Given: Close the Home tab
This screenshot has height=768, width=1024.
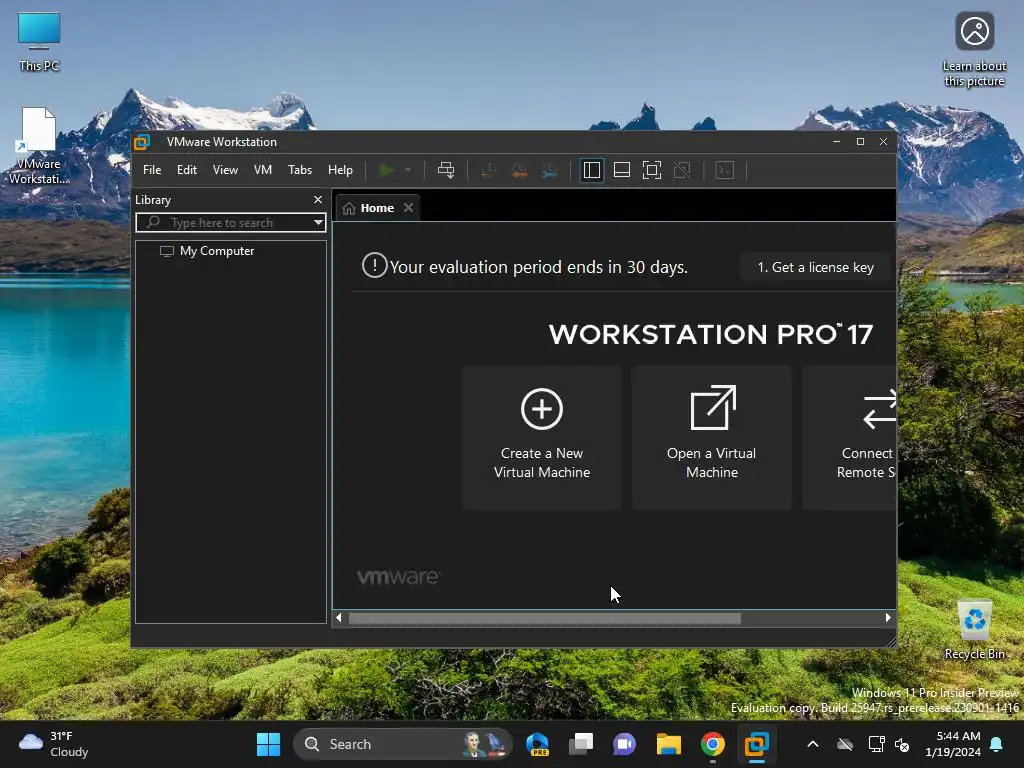Looking at the screenshot, I should tap(408, 208).
